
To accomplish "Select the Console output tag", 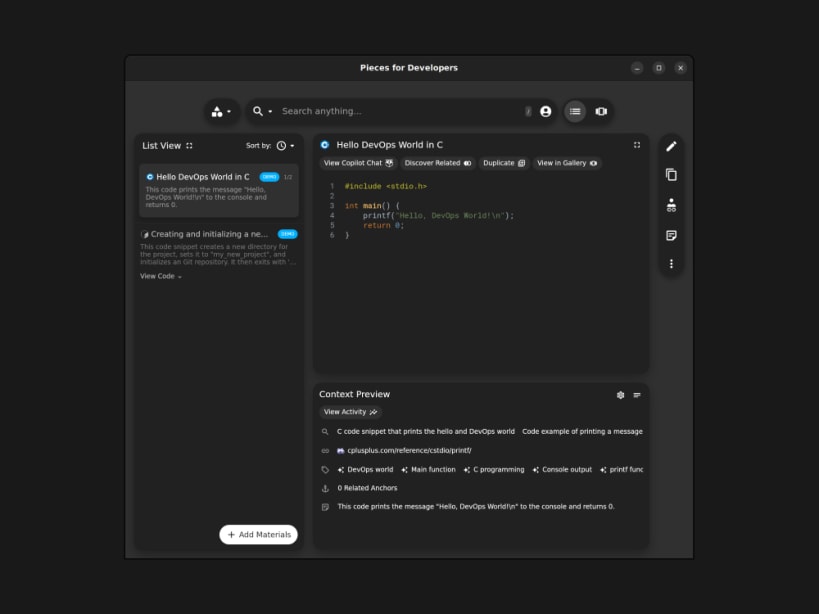I will tap(562, 470).
